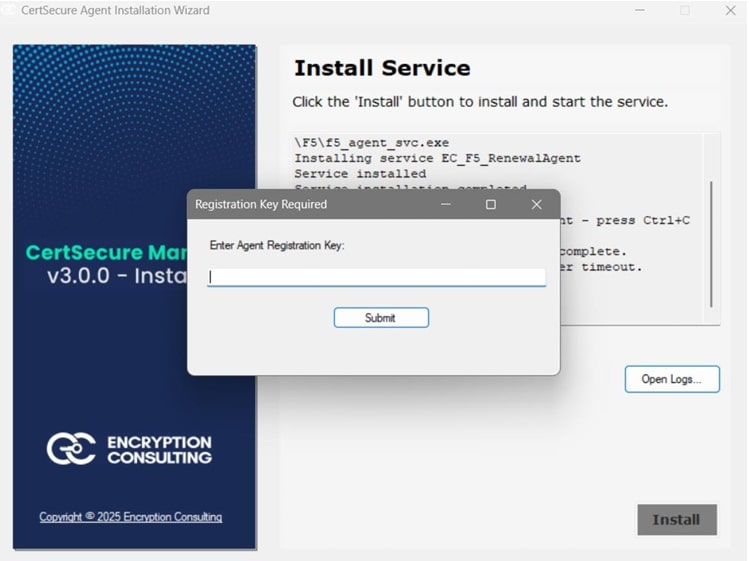749x561 pixels.
Task: Click the 'Registration Key Required' title bar text
Action: tap(261, 205)
